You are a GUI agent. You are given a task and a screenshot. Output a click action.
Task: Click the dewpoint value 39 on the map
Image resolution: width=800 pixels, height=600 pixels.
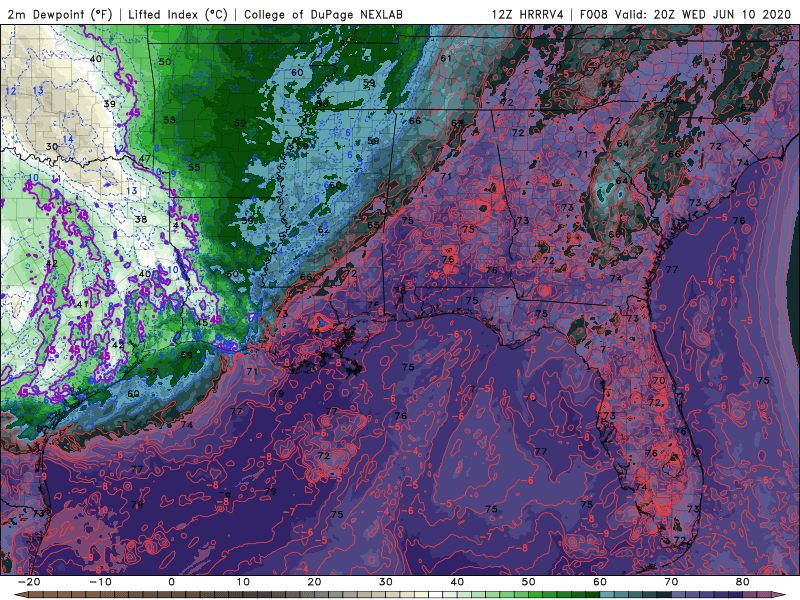110,104
